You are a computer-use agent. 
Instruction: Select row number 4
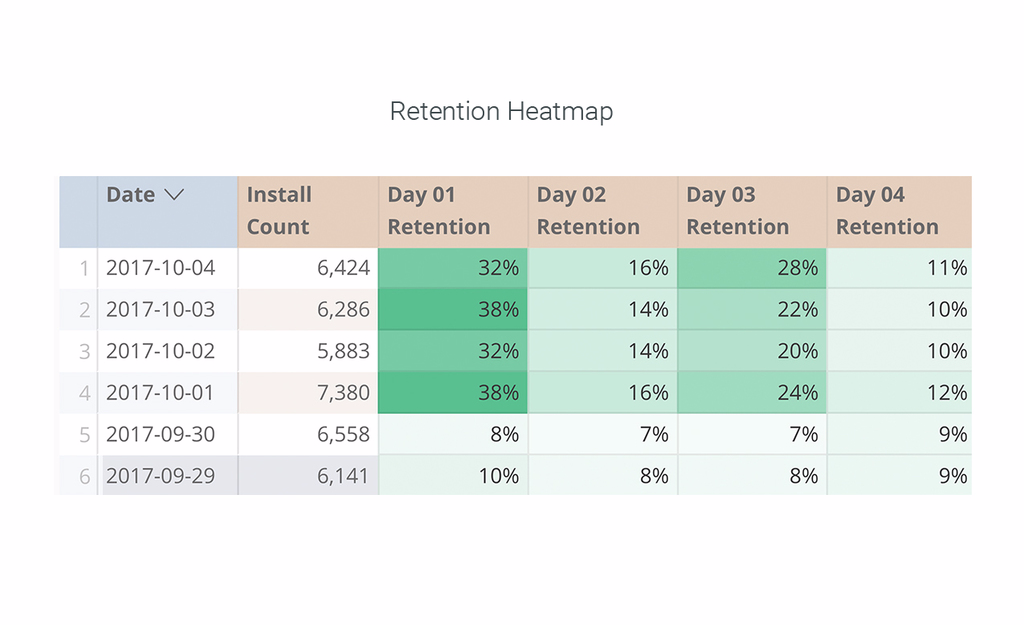[84, 393]
